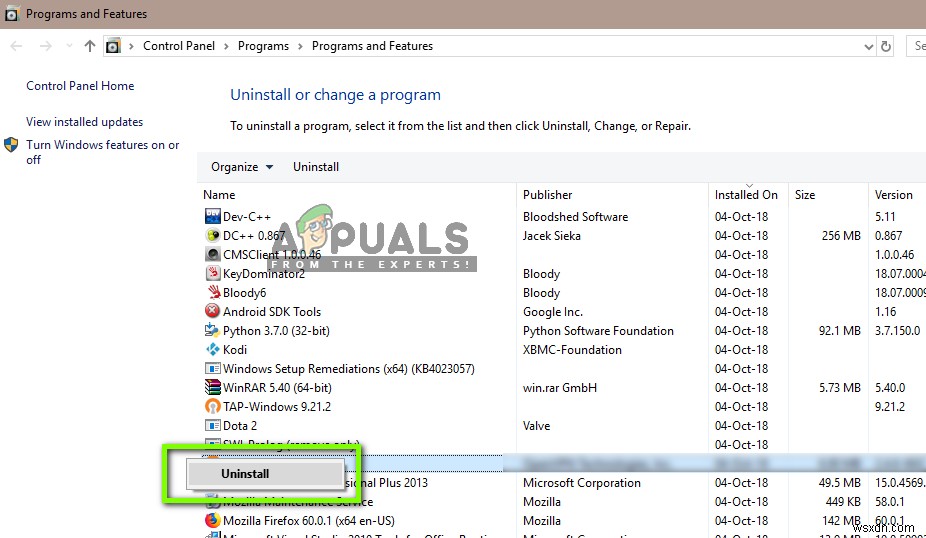This screenshot has width=926, height=538.
Task: Select the Android SDK Tools entry
Action: (272, 311)
